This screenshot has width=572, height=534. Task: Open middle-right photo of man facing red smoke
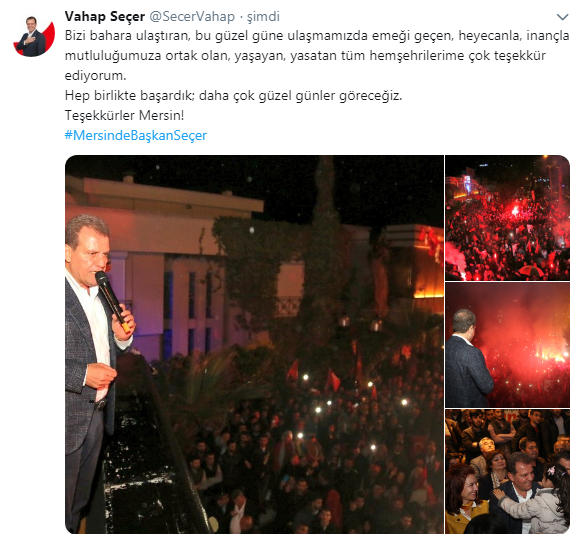coord(507,345)
